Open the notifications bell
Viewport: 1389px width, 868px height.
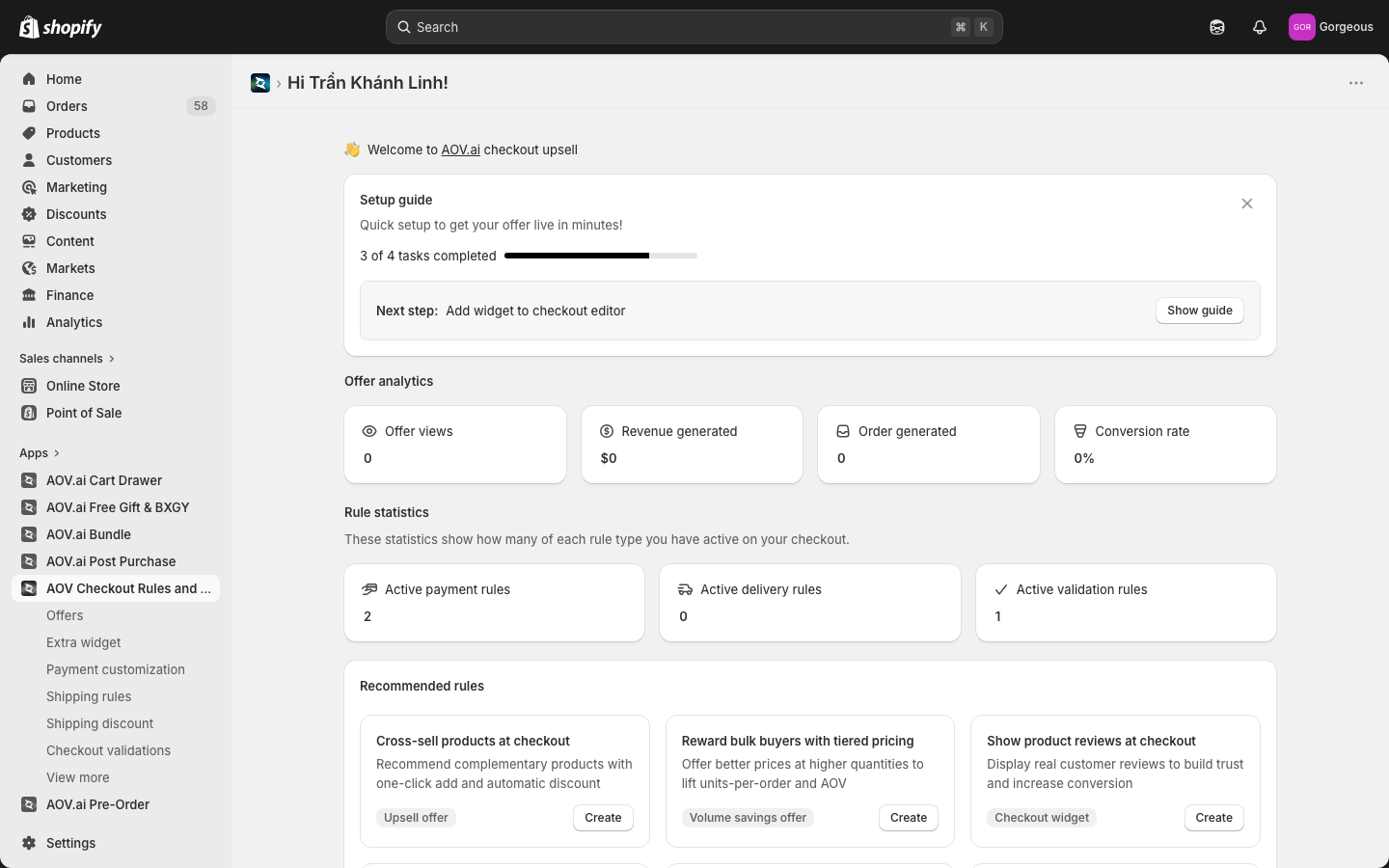(x=1260, y=27)
